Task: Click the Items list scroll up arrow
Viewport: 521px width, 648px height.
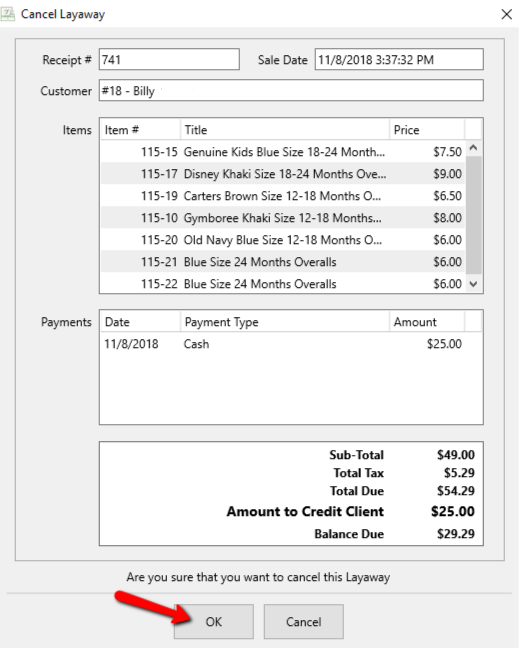Action: click(473, 148)
